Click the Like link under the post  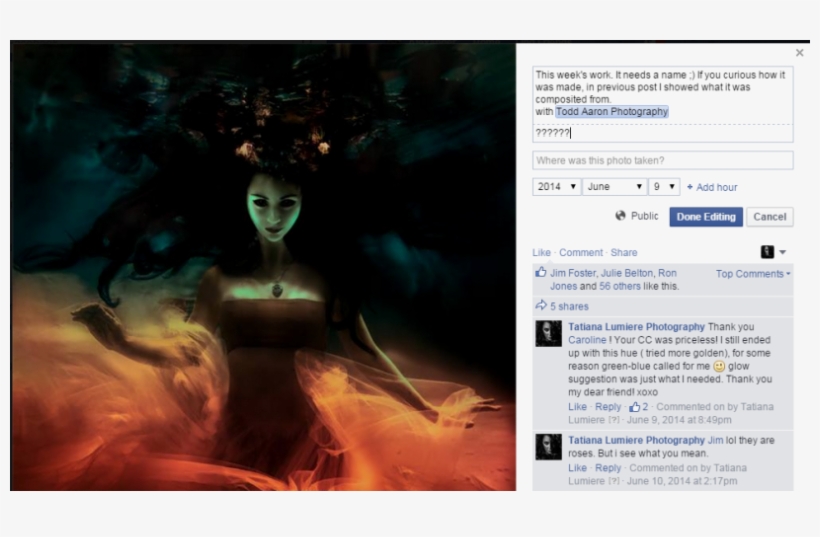[x=541, y=253]
